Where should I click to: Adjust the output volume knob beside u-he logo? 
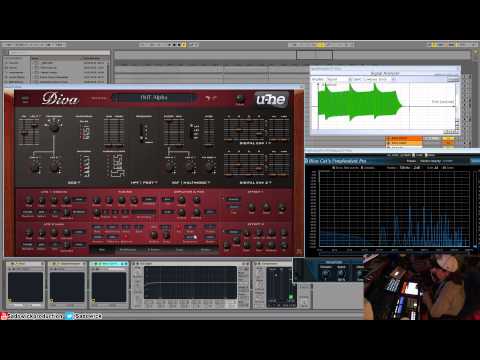click(239, 98)
